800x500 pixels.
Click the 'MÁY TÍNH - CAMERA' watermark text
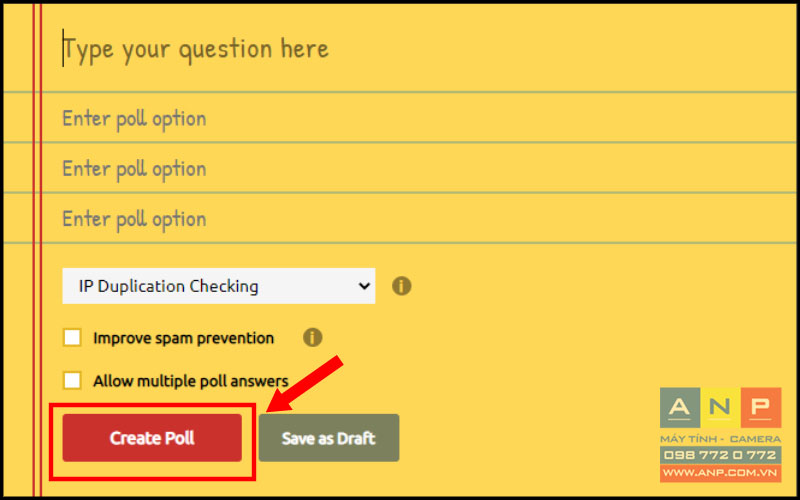pos(720,439)
